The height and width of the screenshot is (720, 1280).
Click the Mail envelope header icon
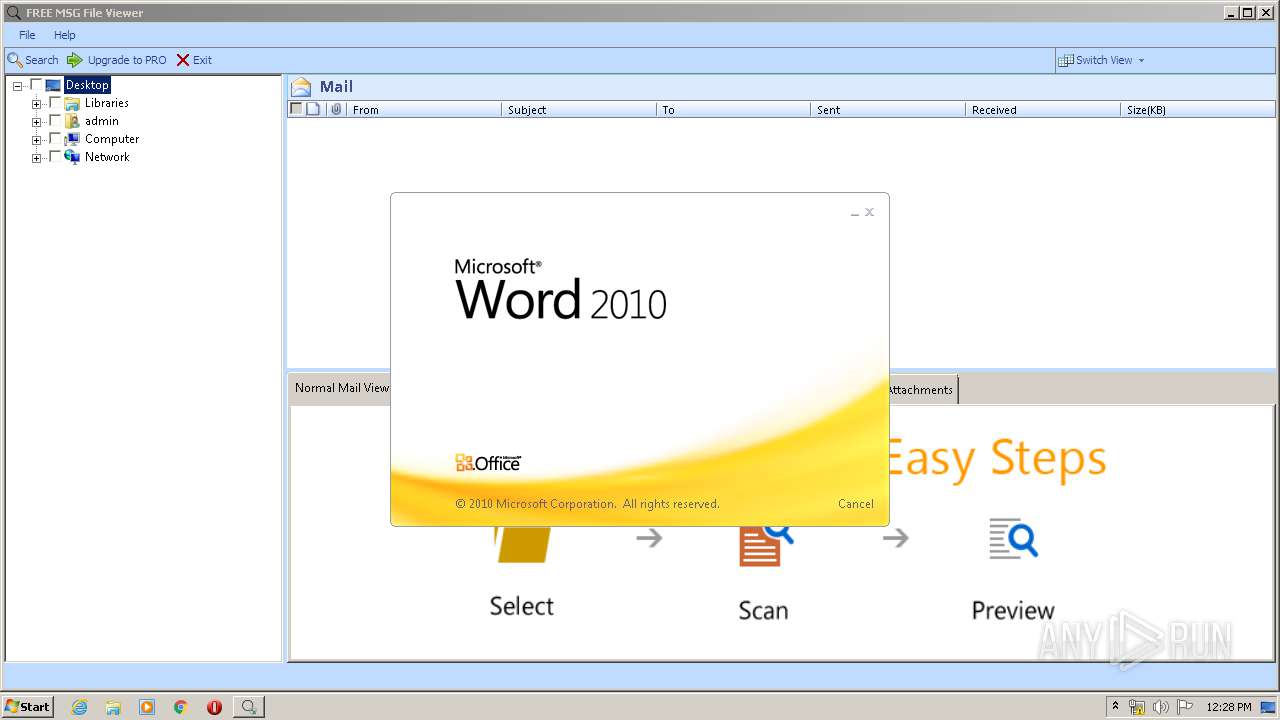(x=301, y=86)
